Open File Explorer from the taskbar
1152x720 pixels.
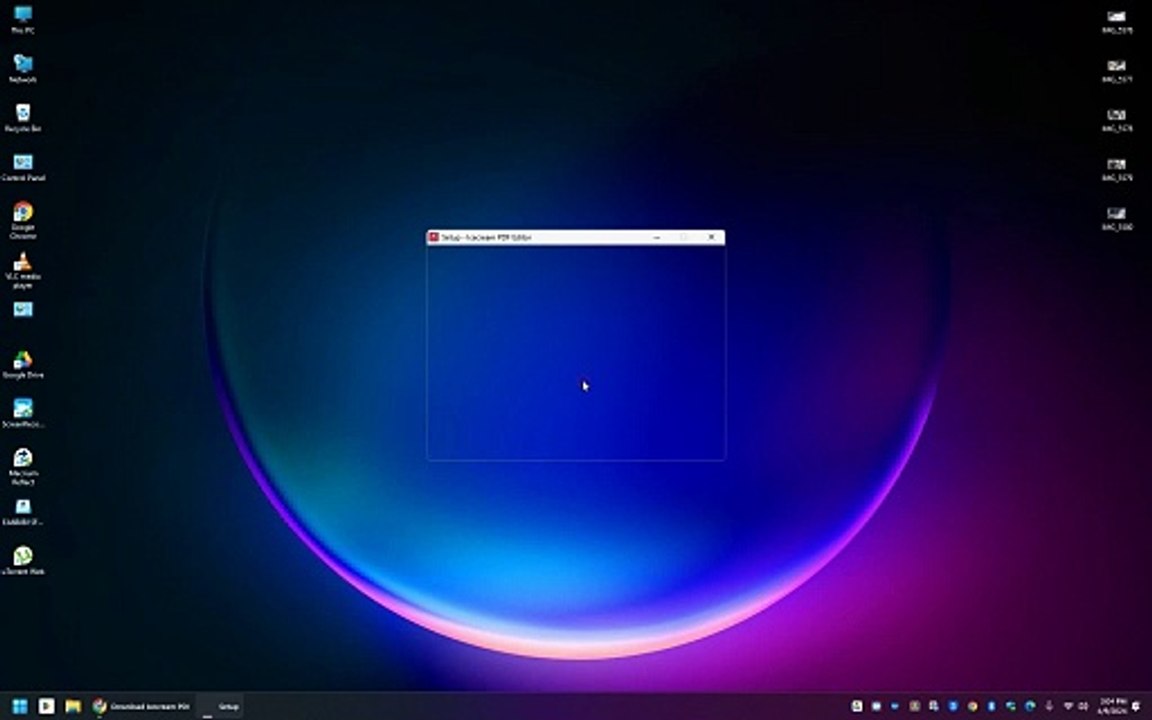(73, 706)
